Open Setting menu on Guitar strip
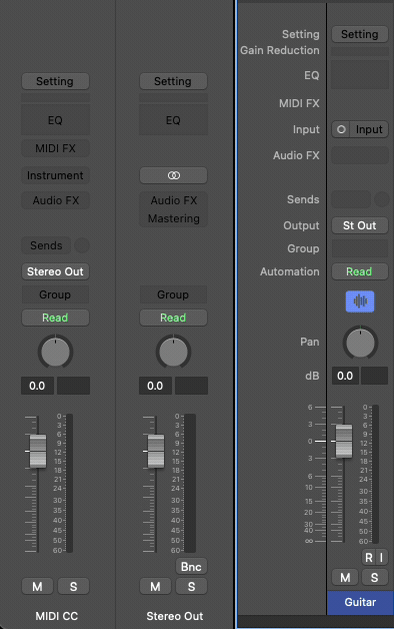This screenshot has width=394, height=629. point(360,34)
